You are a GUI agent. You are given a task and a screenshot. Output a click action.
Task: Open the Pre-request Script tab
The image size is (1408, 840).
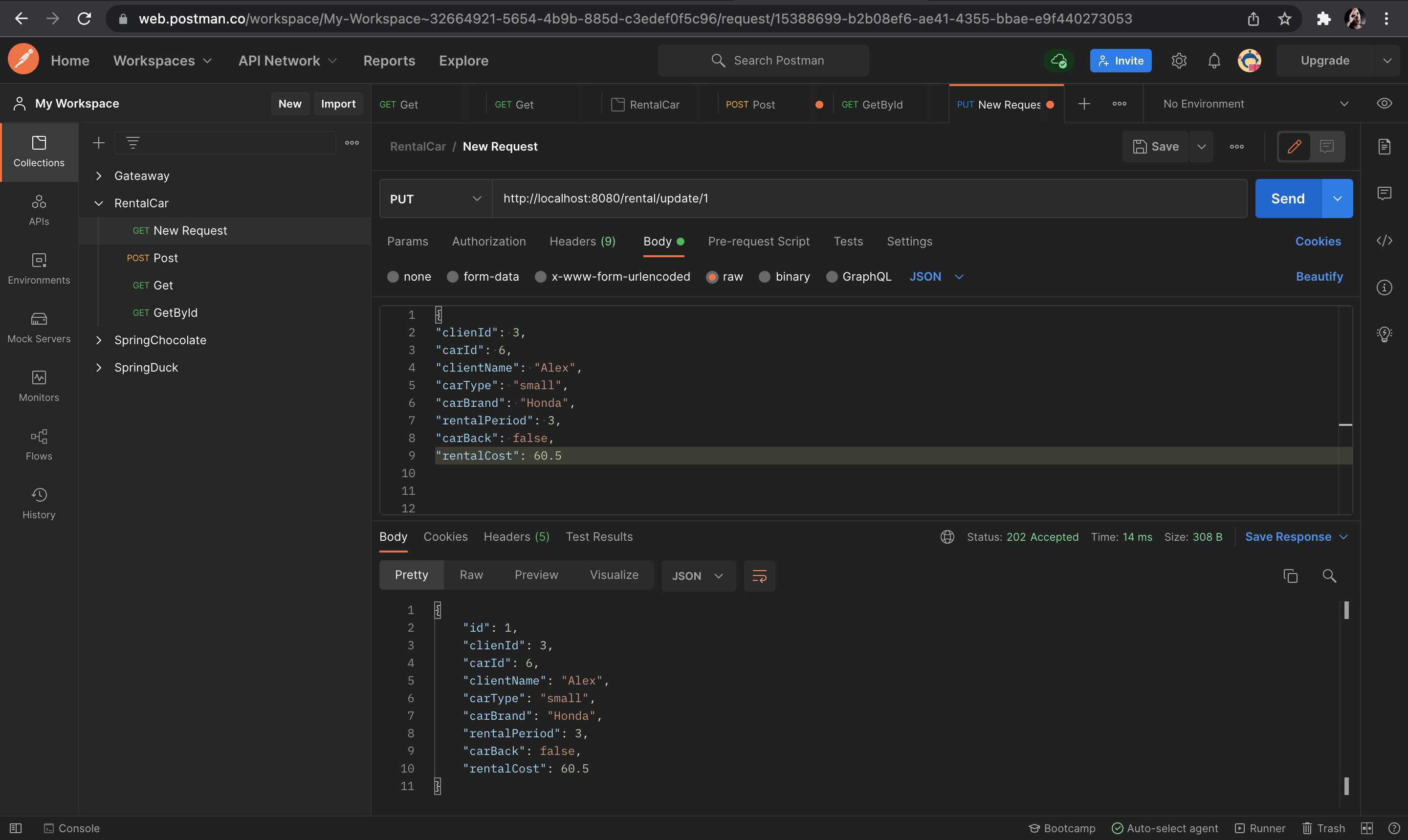758,241
